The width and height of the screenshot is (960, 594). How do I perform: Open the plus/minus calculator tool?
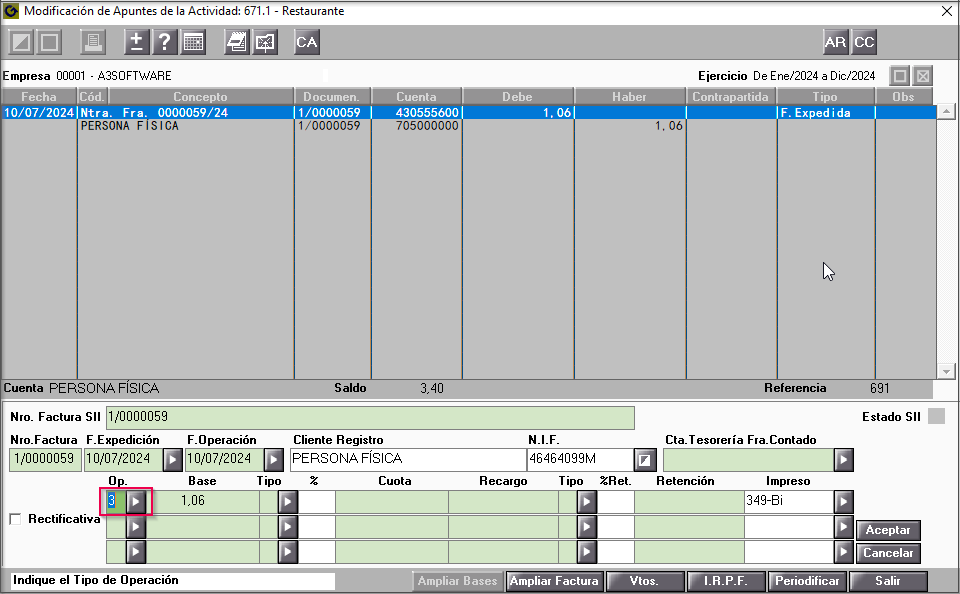[x=136, y=42]
